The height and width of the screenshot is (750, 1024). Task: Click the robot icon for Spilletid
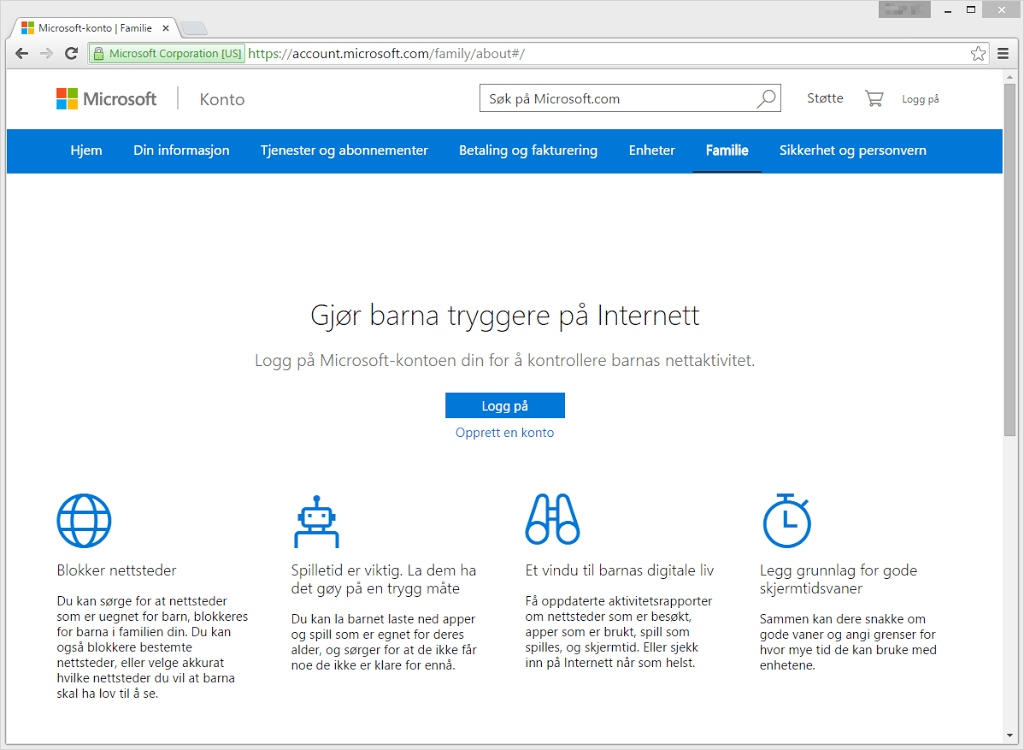[317, 521]
